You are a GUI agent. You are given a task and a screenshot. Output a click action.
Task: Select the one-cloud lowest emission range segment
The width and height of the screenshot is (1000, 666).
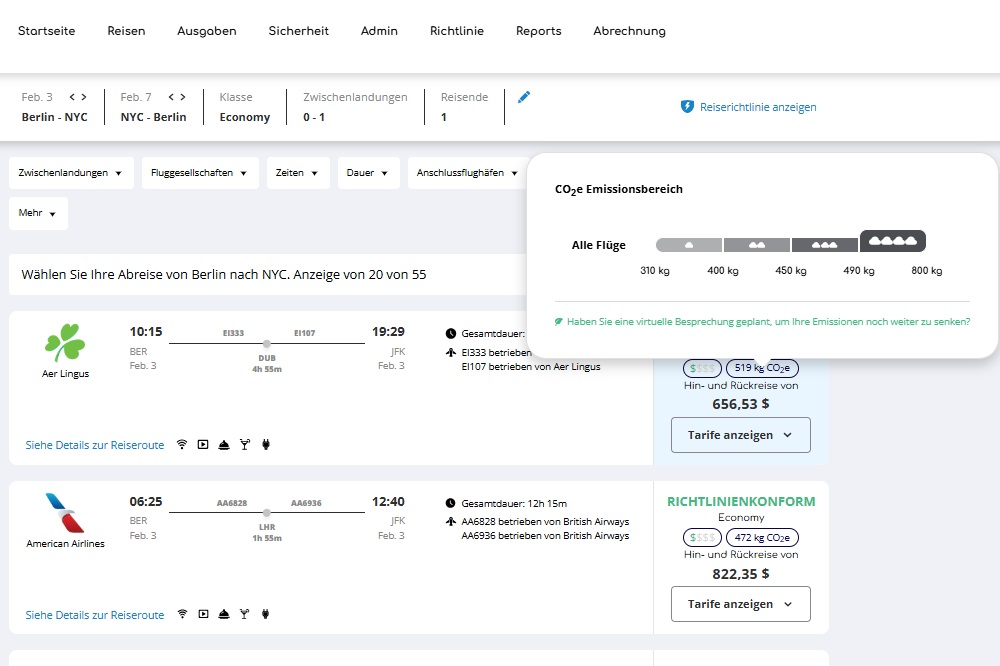688,244
